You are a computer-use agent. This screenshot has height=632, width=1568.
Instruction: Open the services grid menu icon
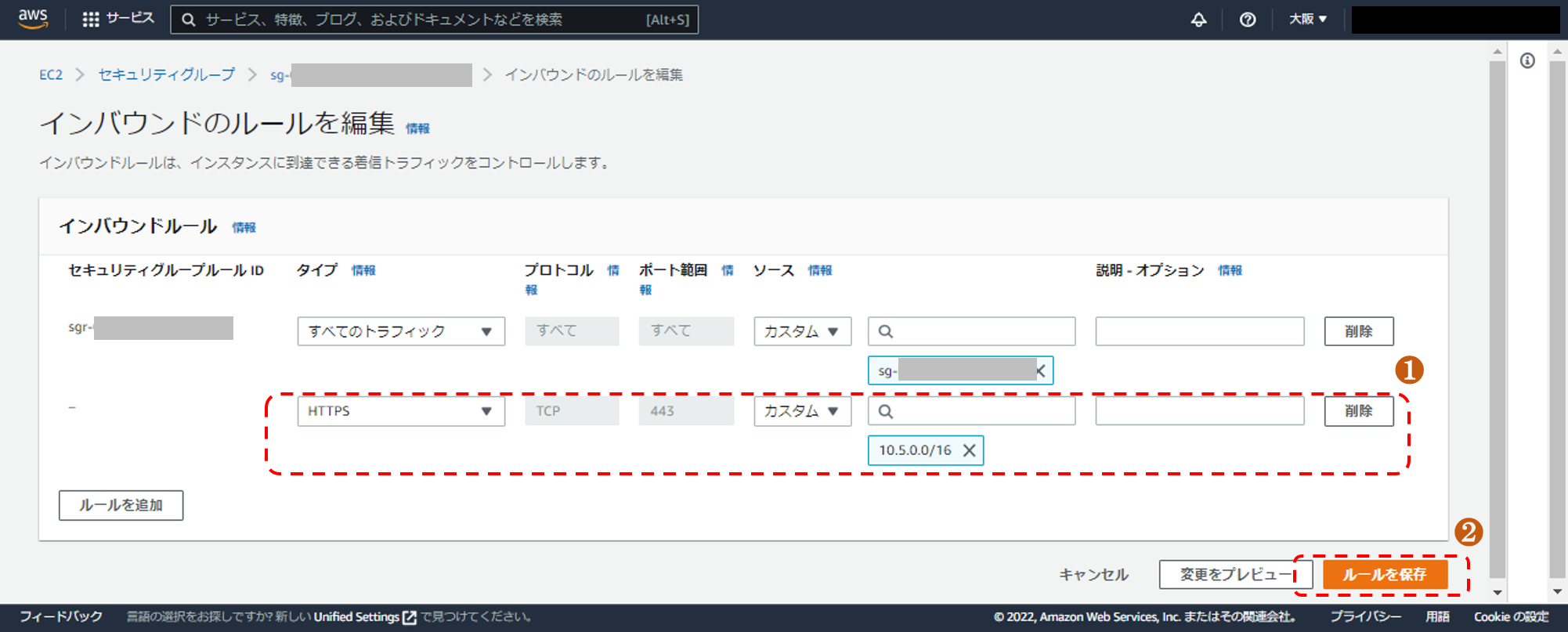(91, 20)
